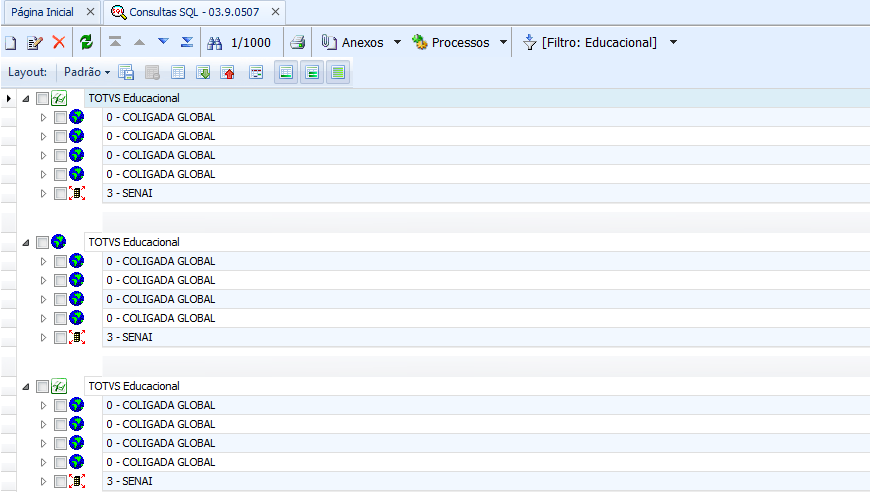Screen dimensions: 870x492
Task: Expand first COLIGADA GLOBAL row of first group
Action: (x=43, y=118)
